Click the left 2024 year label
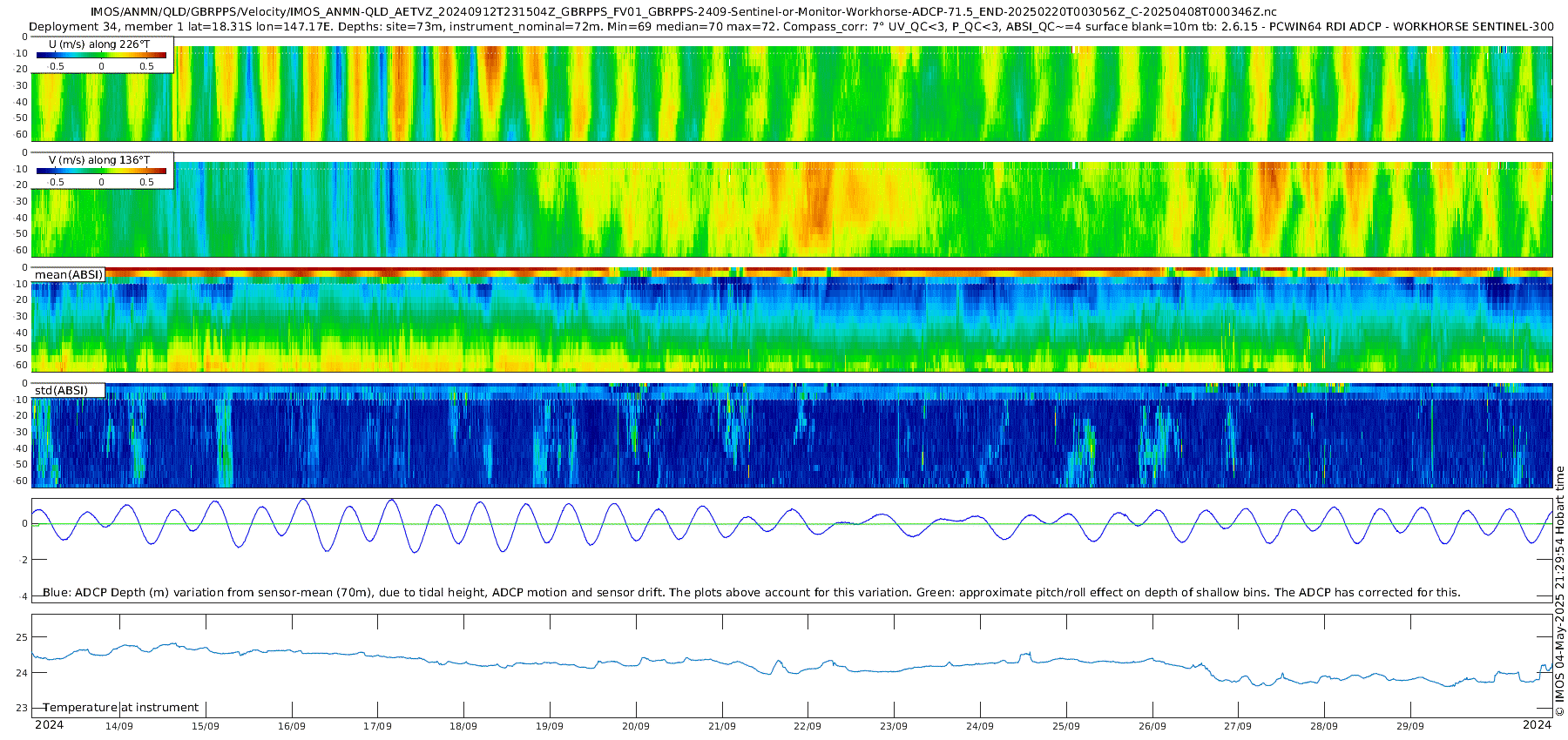This screenshot has width=1568, height=740. (49, 724)
